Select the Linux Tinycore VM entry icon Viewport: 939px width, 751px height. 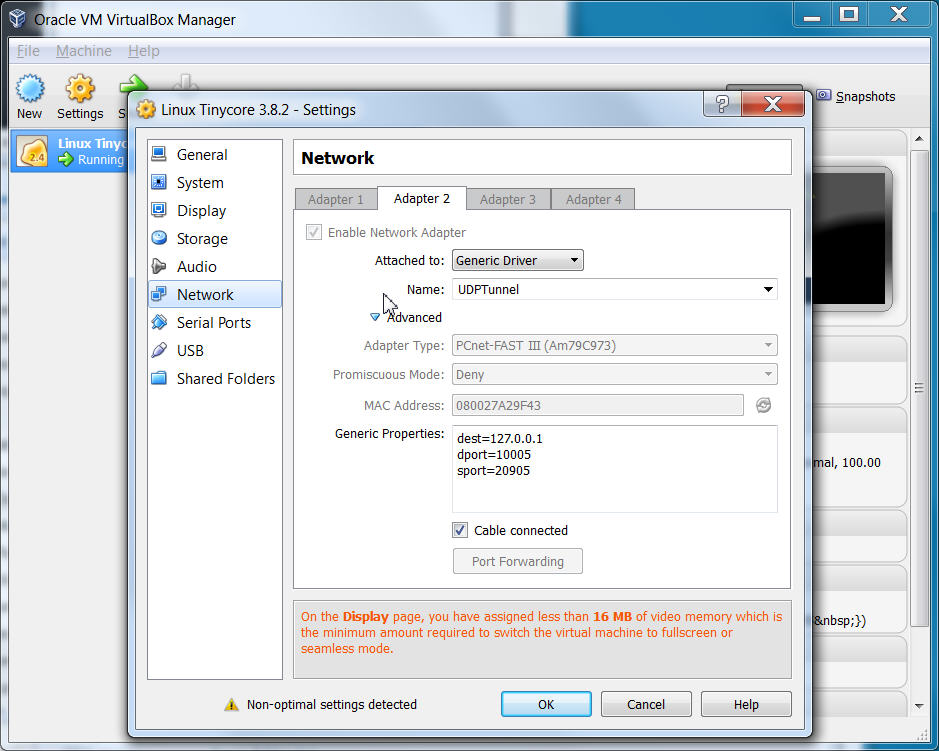click(x=32, y=151)
